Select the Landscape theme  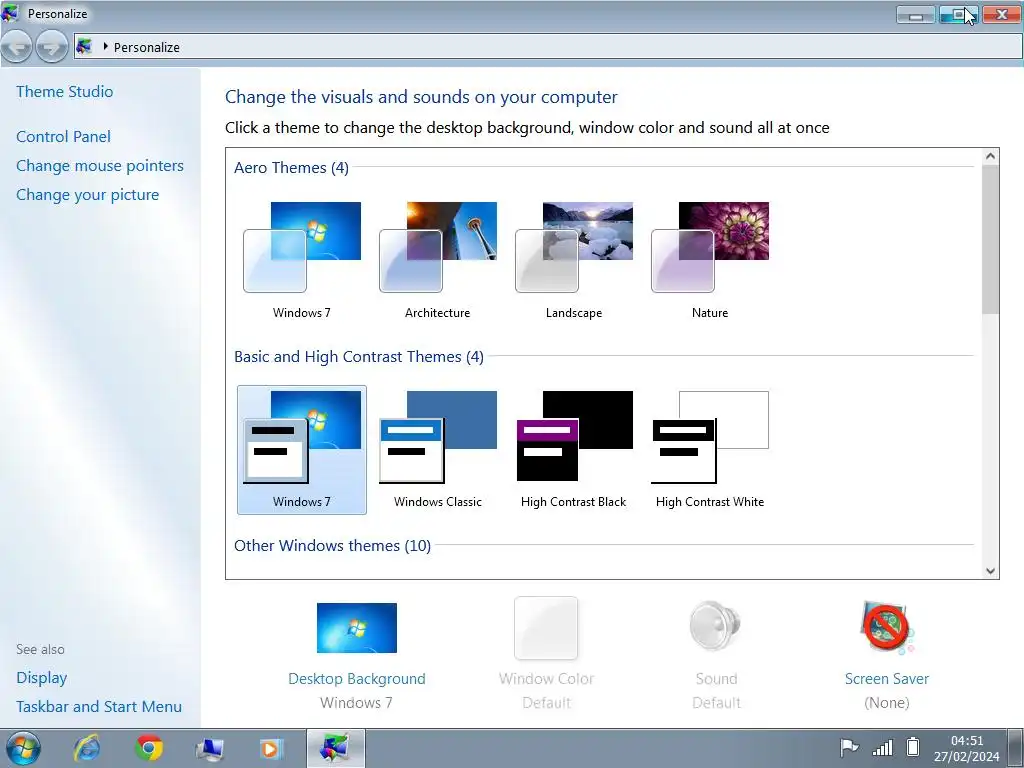(574, 261)
